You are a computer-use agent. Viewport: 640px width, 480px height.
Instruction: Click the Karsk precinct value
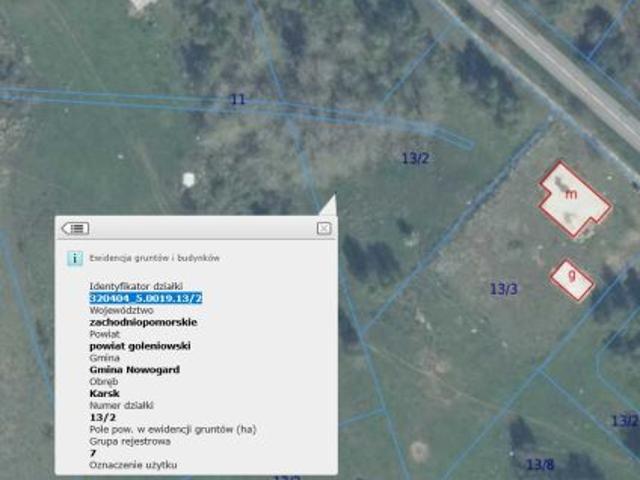[104, 393]
